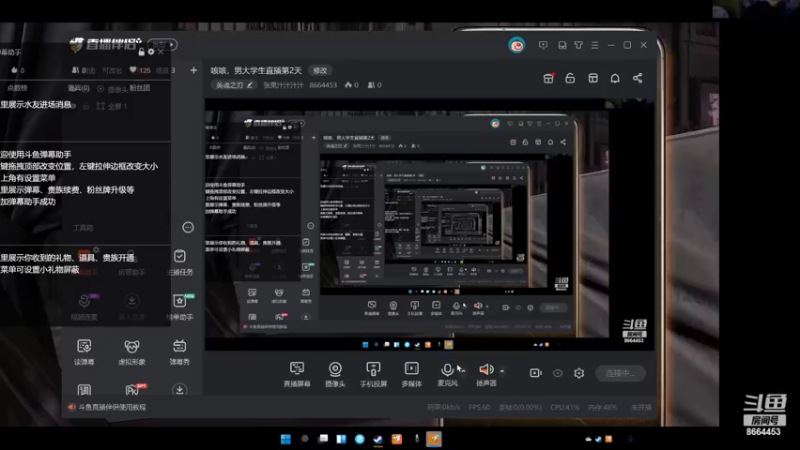Image resolution: width=800 pixels, height=450 pixels.
Task: Open the skin shirt icon
Action: (578, 45)
